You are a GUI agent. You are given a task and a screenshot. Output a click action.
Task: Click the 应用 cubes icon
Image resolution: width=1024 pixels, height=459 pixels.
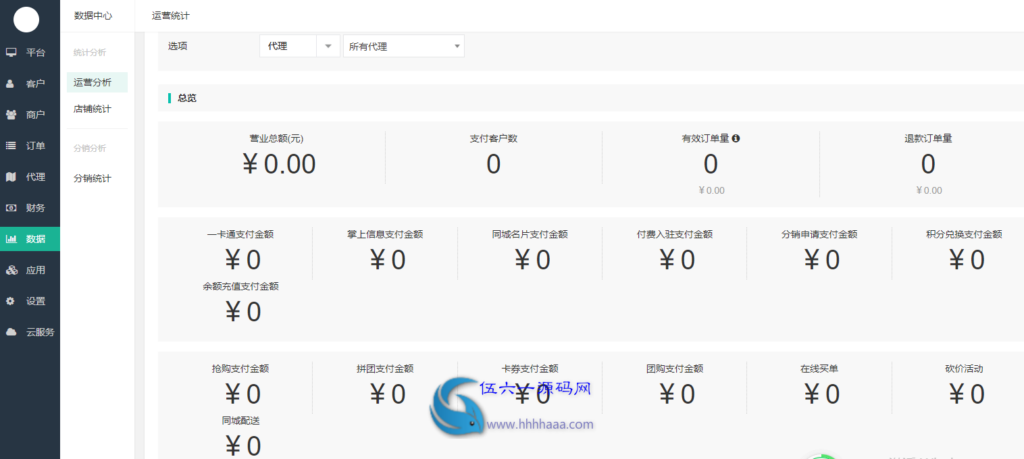[10, 270]
